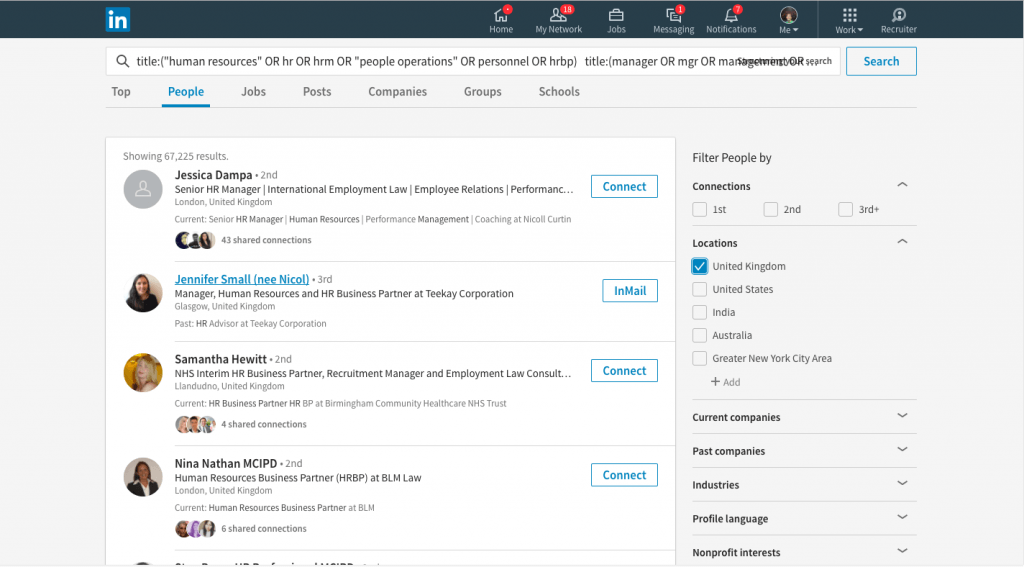The width and height of the screenshot is (1024, 567).
Task: Launch the Recruiter icon
Action: point(898,15)
